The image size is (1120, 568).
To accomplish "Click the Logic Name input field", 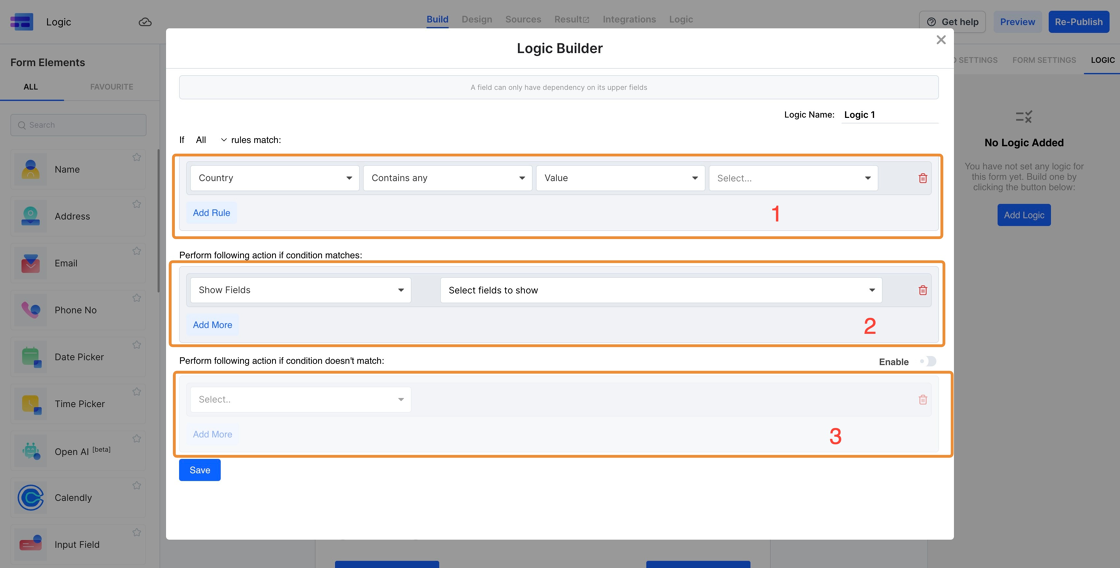I will click(888, 115).
